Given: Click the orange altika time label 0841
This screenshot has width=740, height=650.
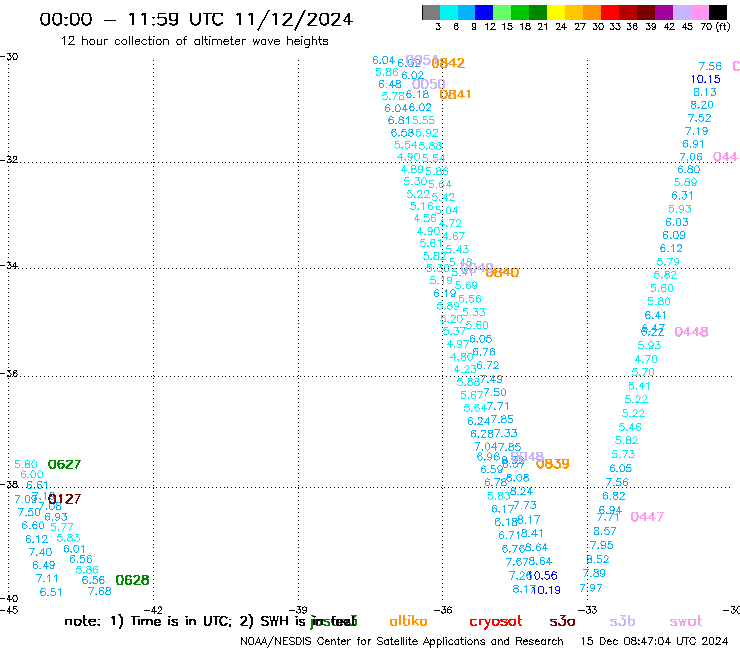Looking at the screenshot, I should [455, 94].
